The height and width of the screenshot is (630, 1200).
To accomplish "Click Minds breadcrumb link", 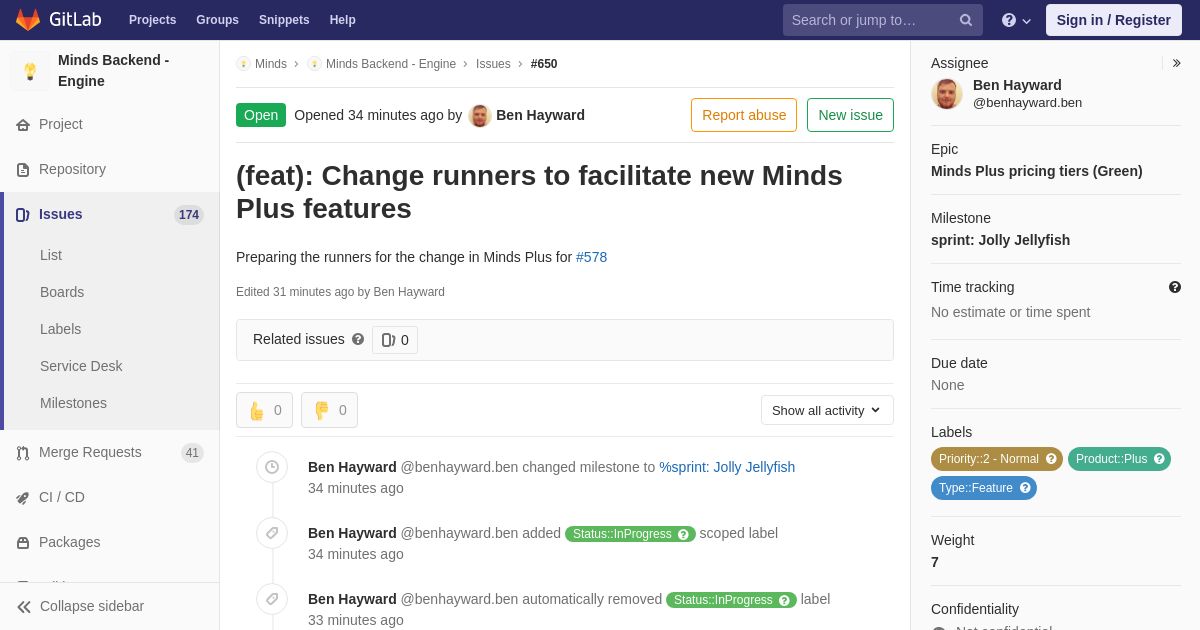I will tap(270, 64).
